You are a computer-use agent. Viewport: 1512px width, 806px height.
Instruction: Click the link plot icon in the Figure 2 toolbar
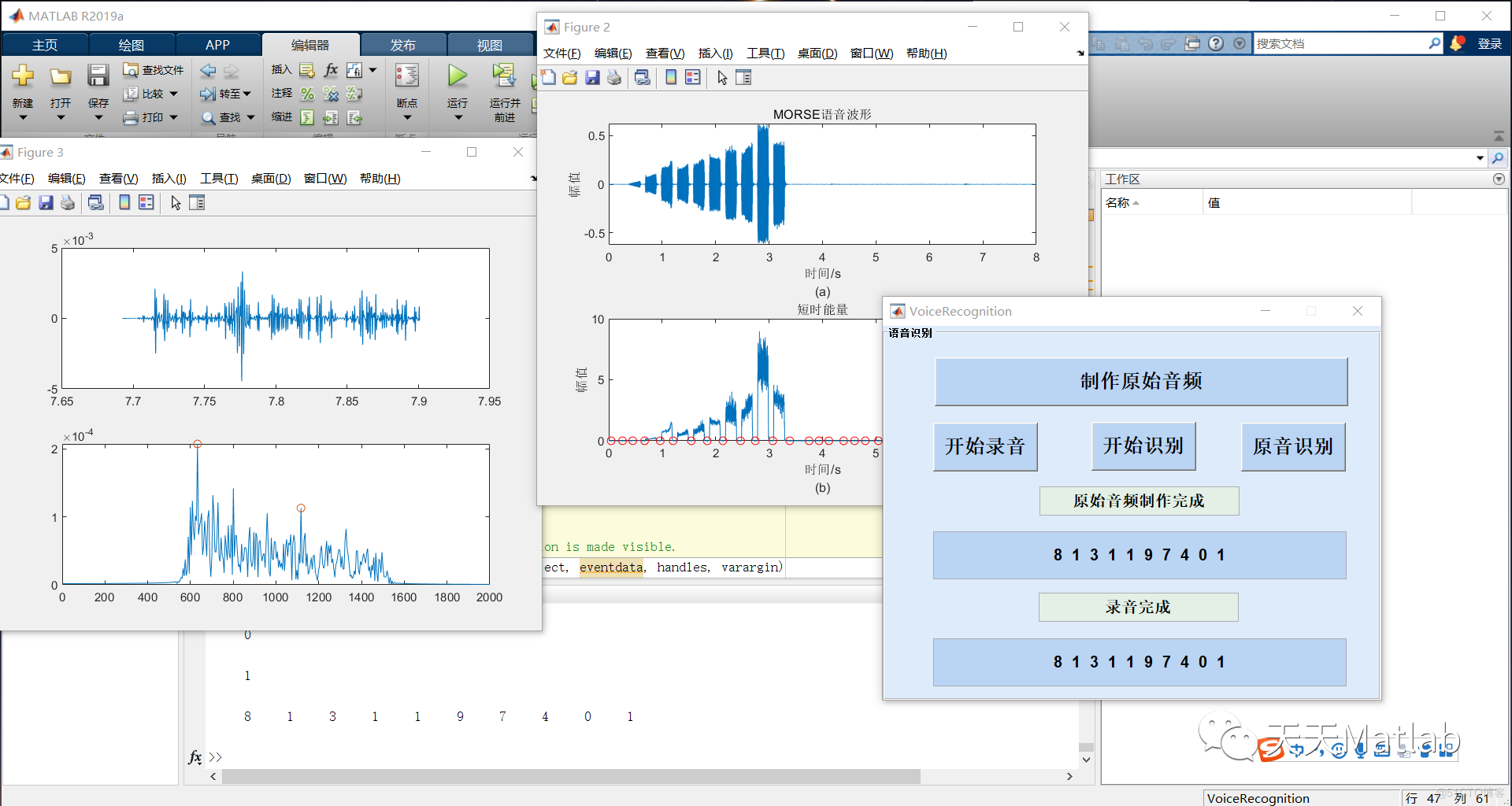click(643, 77)
